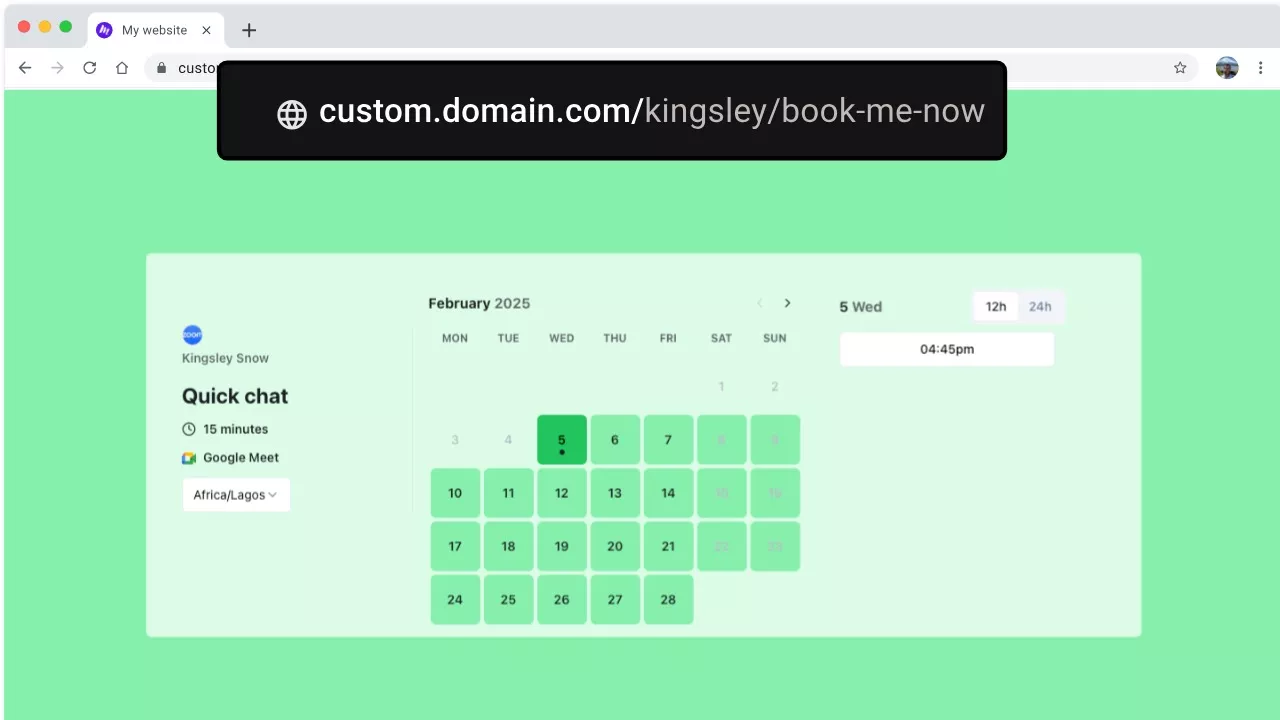Click Kingsley Snow's round avatar logo
The height and width of the screenshot is (720, 1280).
click(192, 335)
